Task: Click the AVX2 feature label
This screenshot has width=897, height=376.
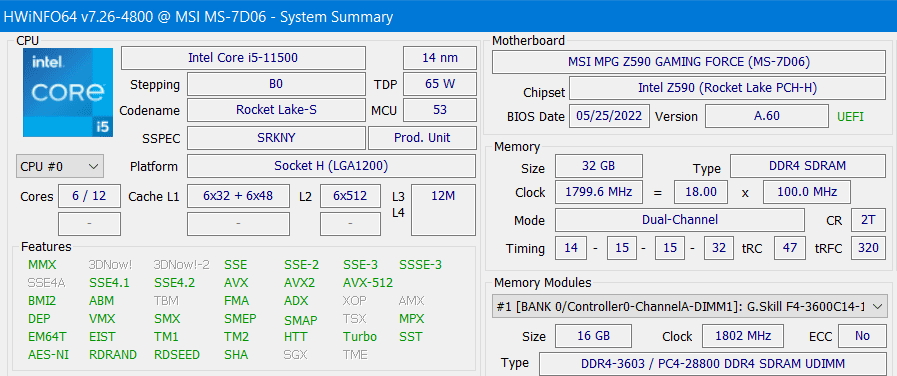Action: click(x=299, y=283)
